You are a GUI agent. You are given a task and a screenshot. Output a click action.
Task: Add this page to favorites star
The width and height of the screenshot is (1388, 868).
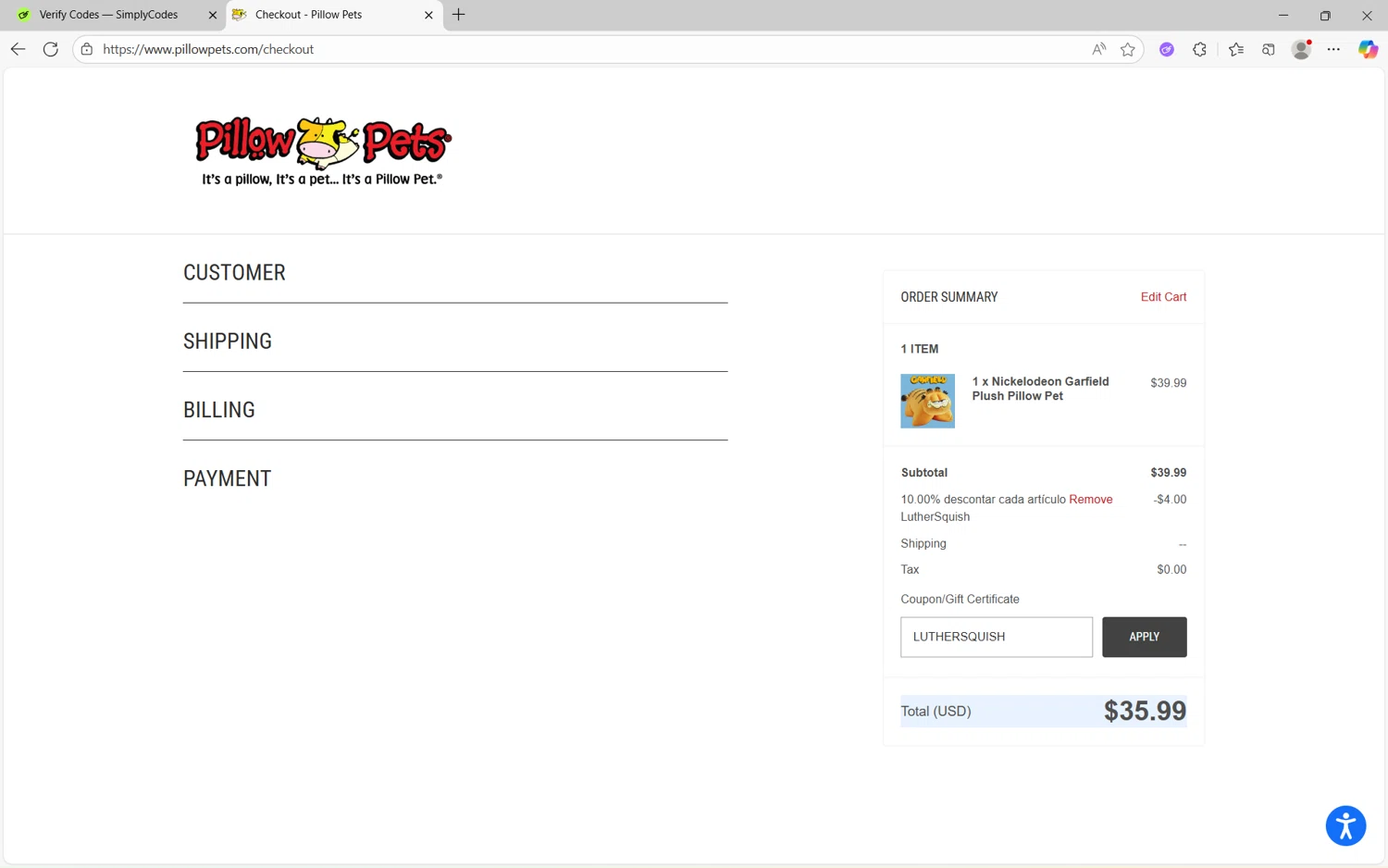[1127, 49]
